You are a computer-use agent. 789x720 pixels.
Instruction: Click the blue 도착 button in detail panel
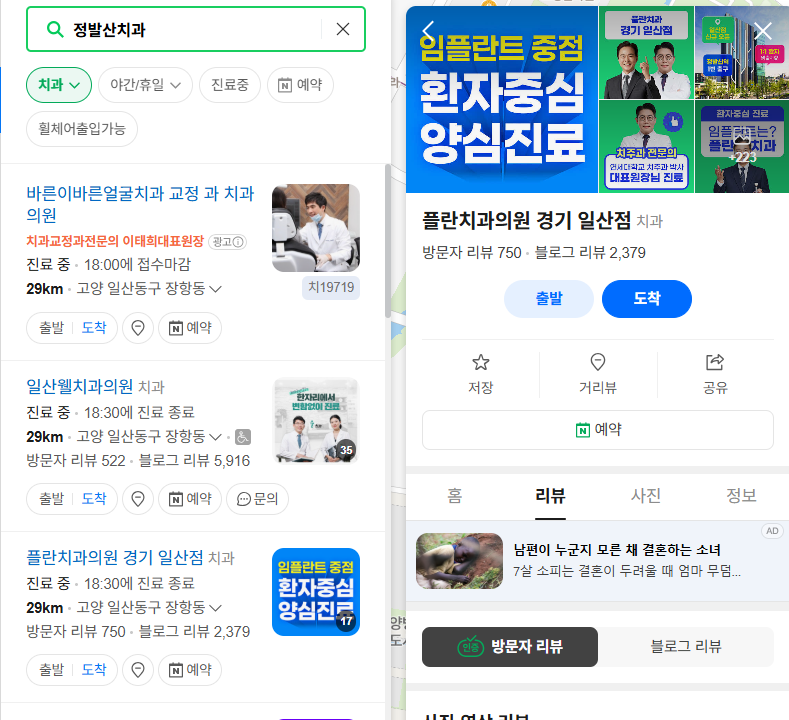pyautogui.click(x=647, y=299)
